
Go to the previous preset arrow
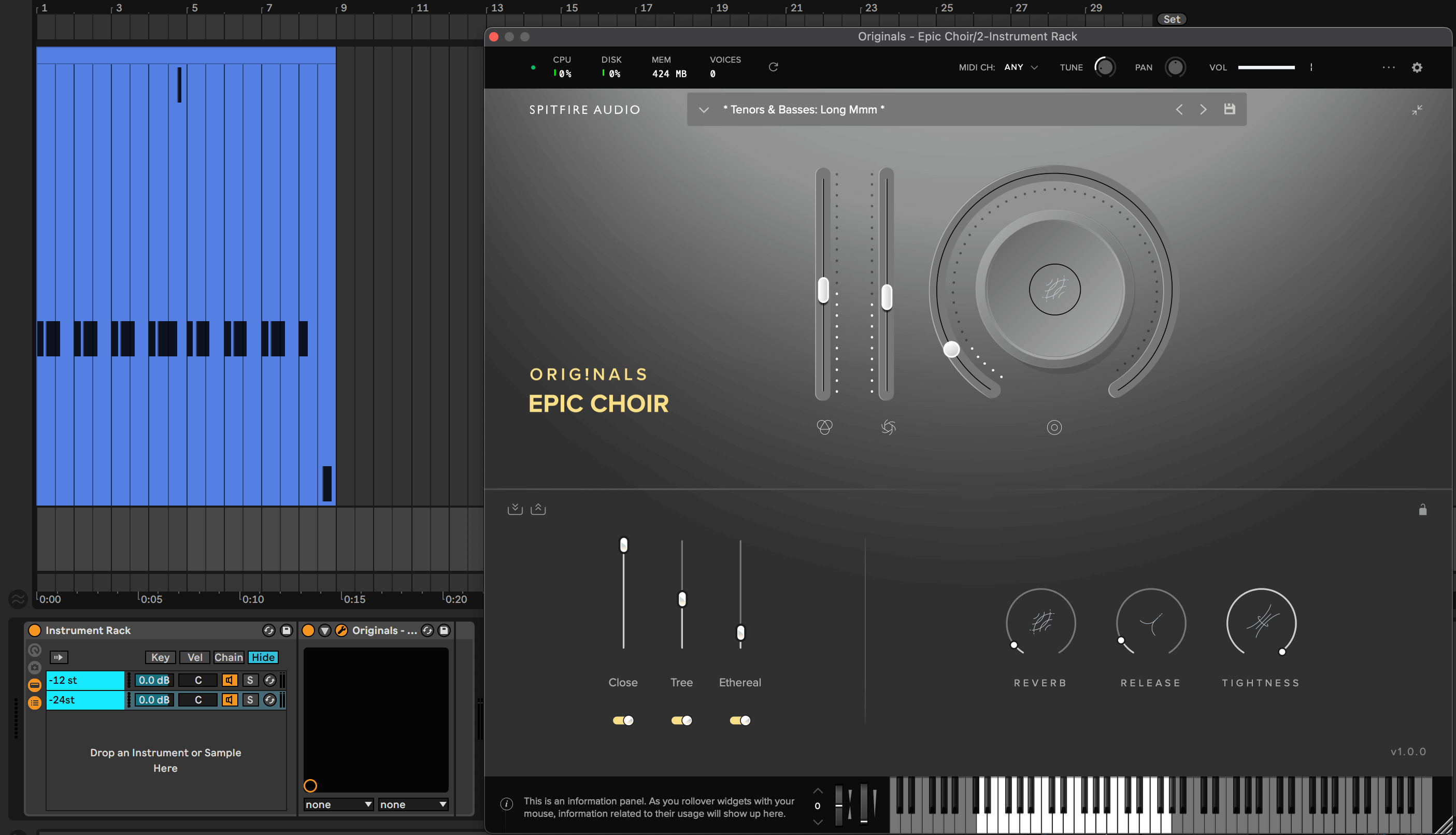pos(1179,109)
